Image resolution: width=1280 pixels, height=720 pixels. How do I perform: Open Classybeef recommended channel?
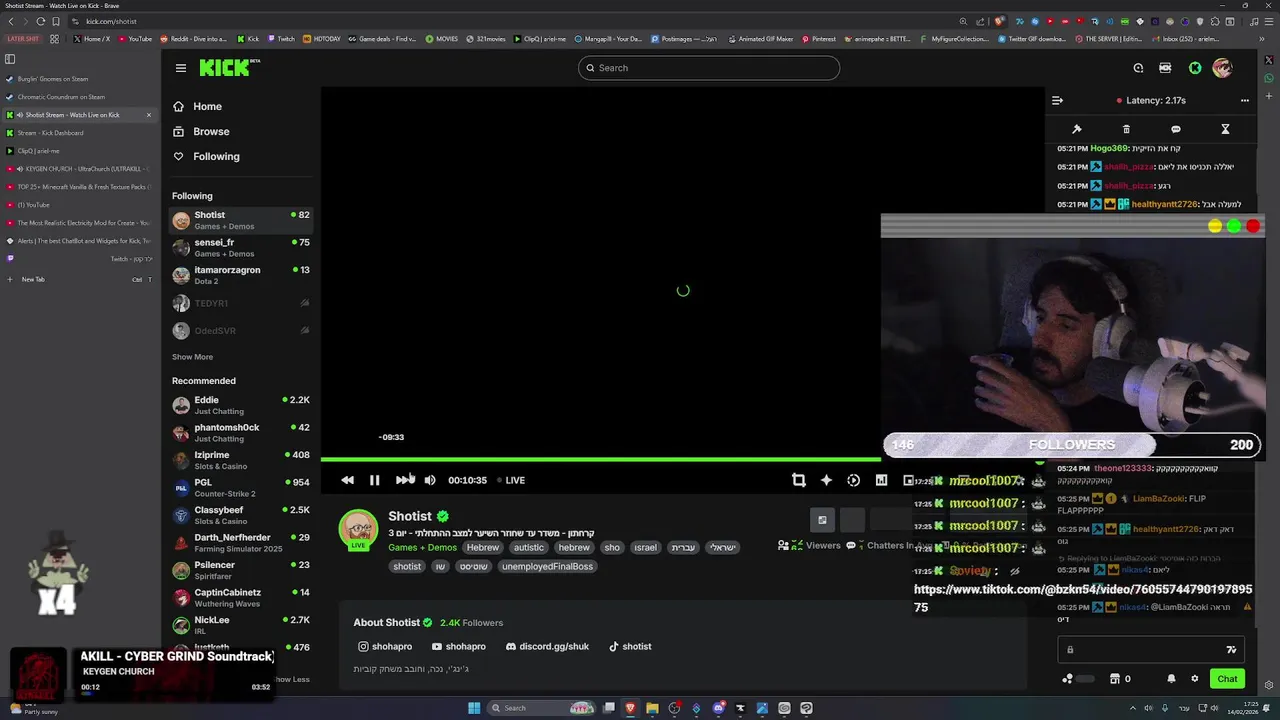(x=240, y=515)
